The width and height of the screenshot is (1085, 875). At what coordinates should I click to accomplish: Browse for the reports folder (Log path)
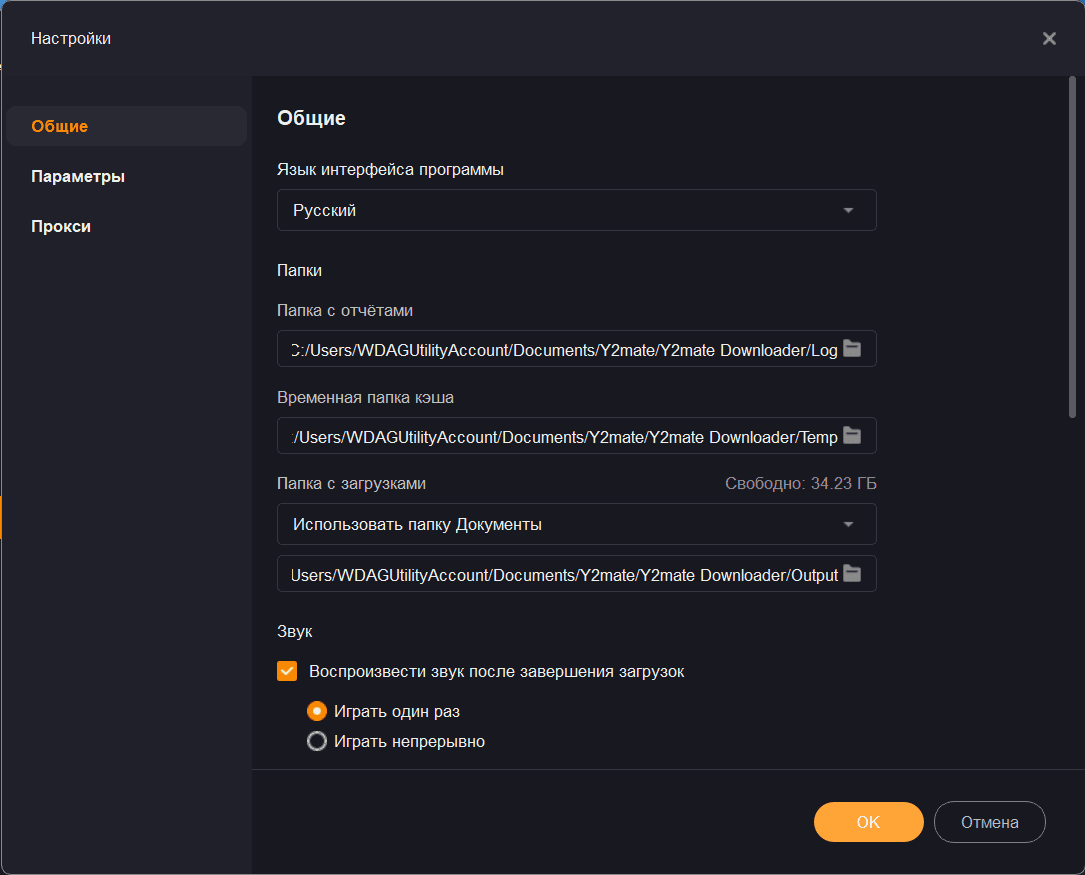point(852,348)
